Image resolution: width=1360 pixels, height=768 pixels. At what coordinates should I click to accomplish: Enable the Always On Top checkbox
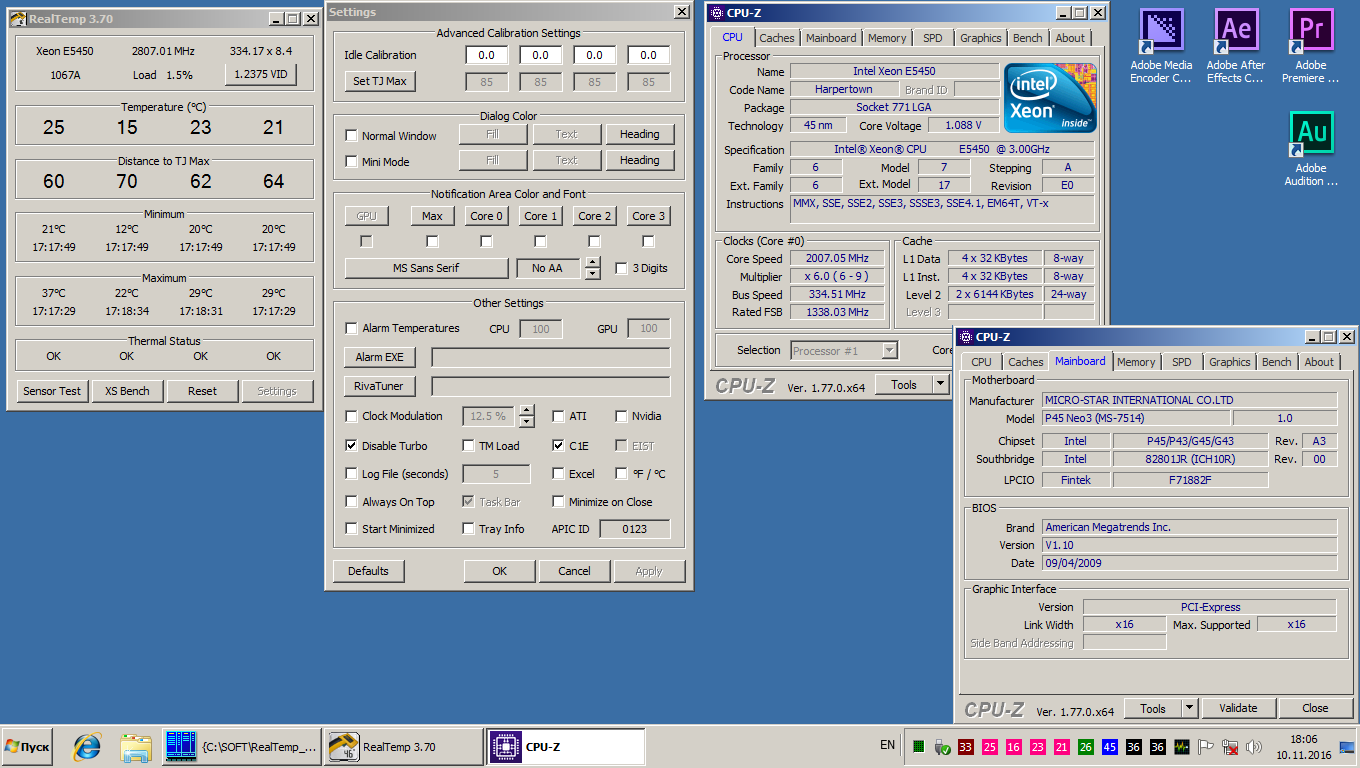point(352,502)
